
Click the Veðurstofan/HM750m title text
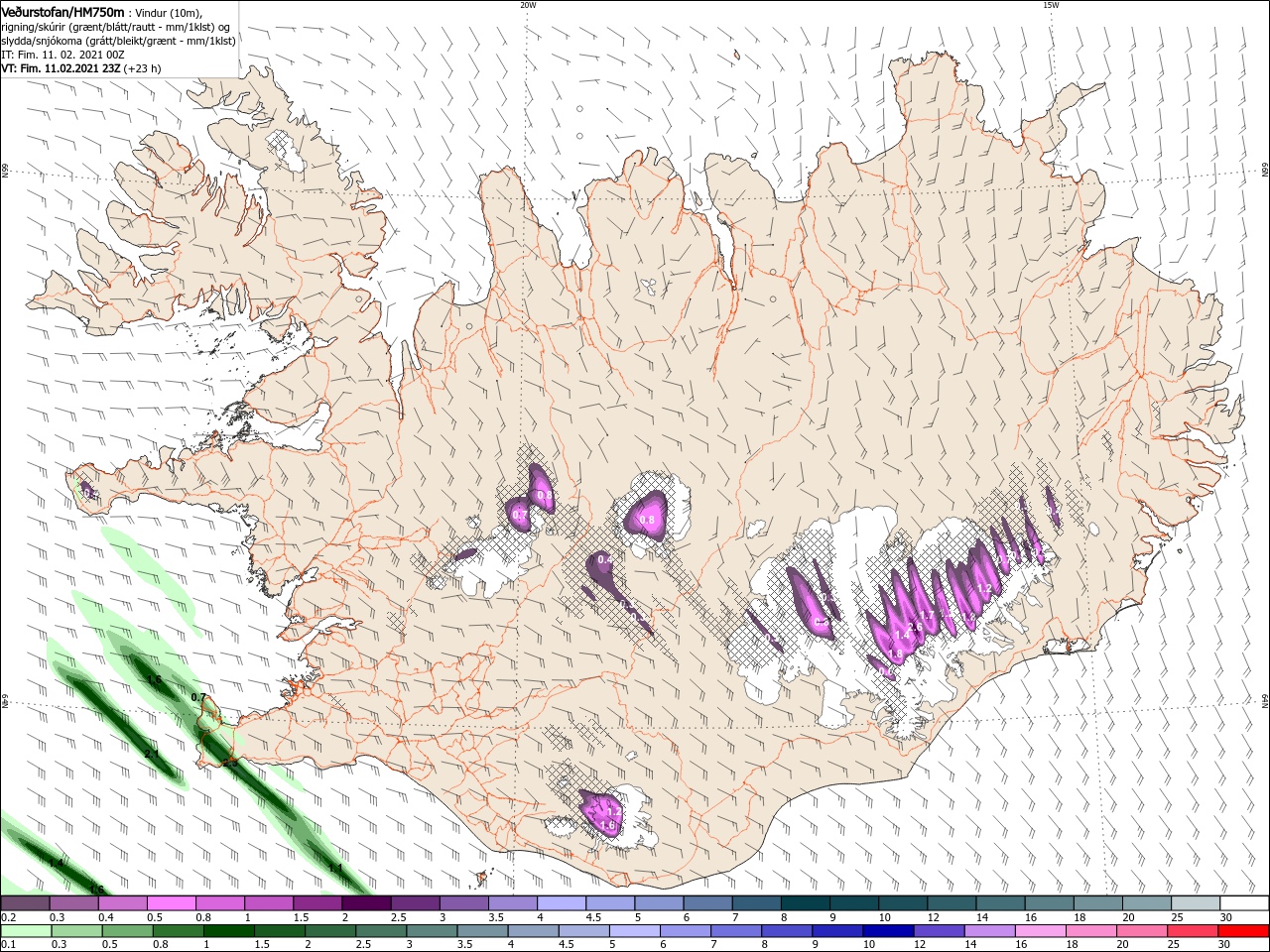click(x=63, y=11)
